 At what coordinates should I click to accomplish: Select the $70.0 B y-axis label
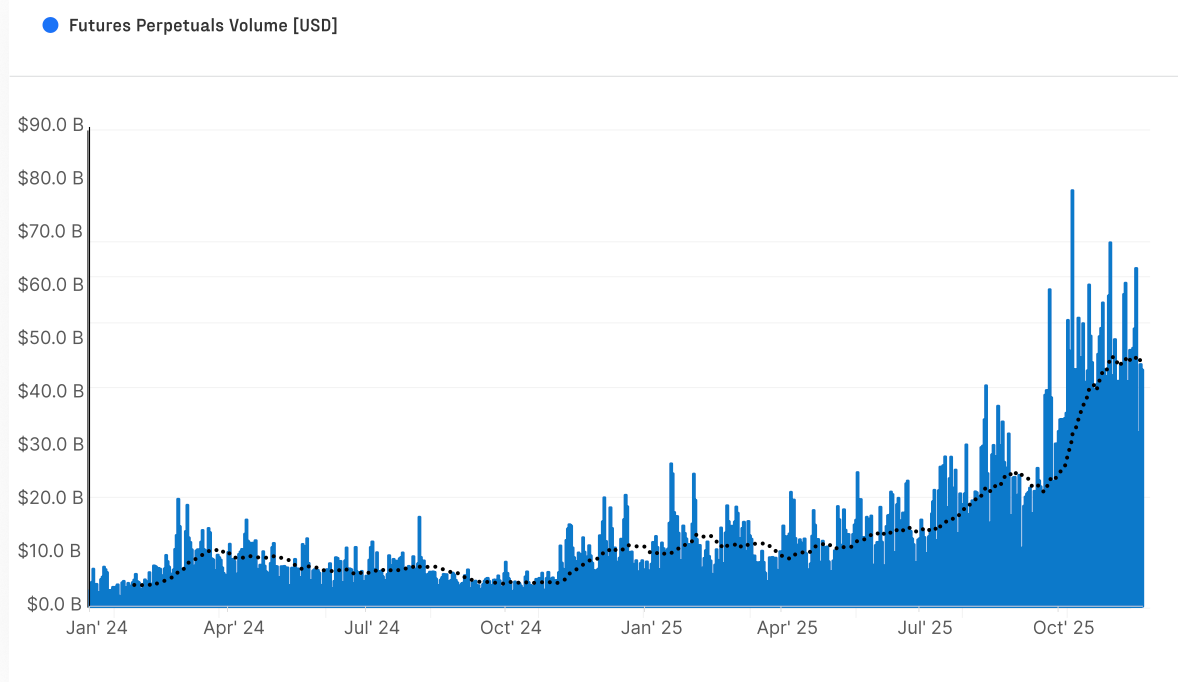(50, 231)
